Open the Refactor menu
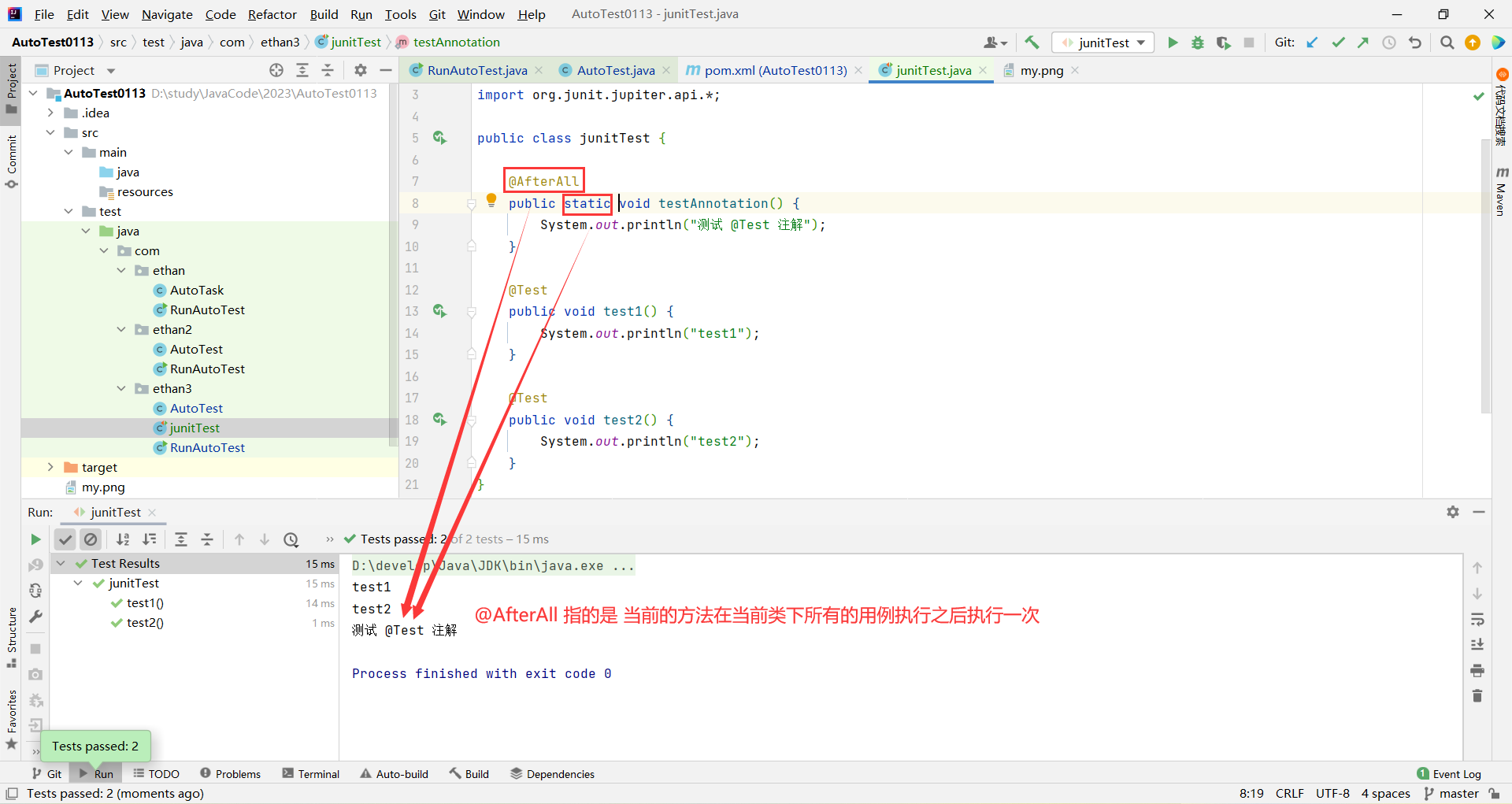The width and height of the screenshot is (1512, 804). [x=272, y=14]
